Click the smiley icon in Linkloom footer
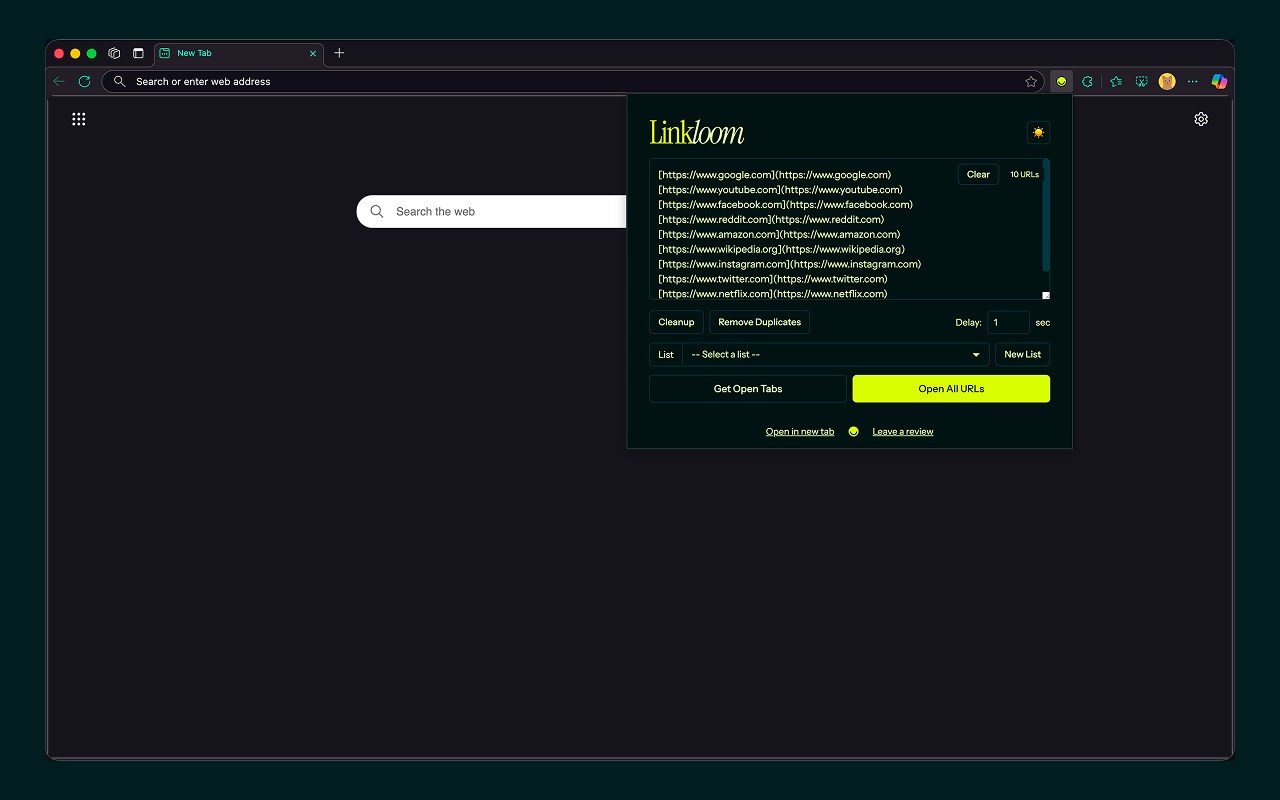This screenshot has width=1280, height=800. coord(853,432)
